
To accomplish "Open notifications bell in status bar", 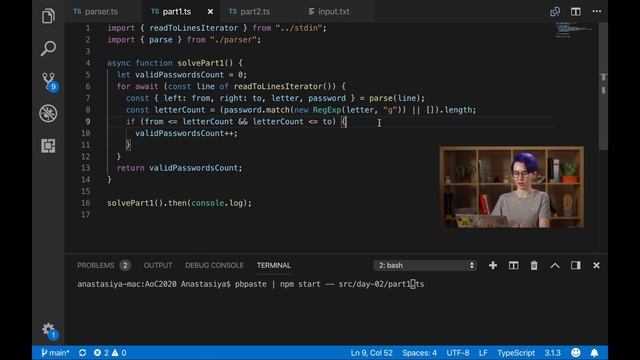I will pyautogui.click(x=594, y=353).
